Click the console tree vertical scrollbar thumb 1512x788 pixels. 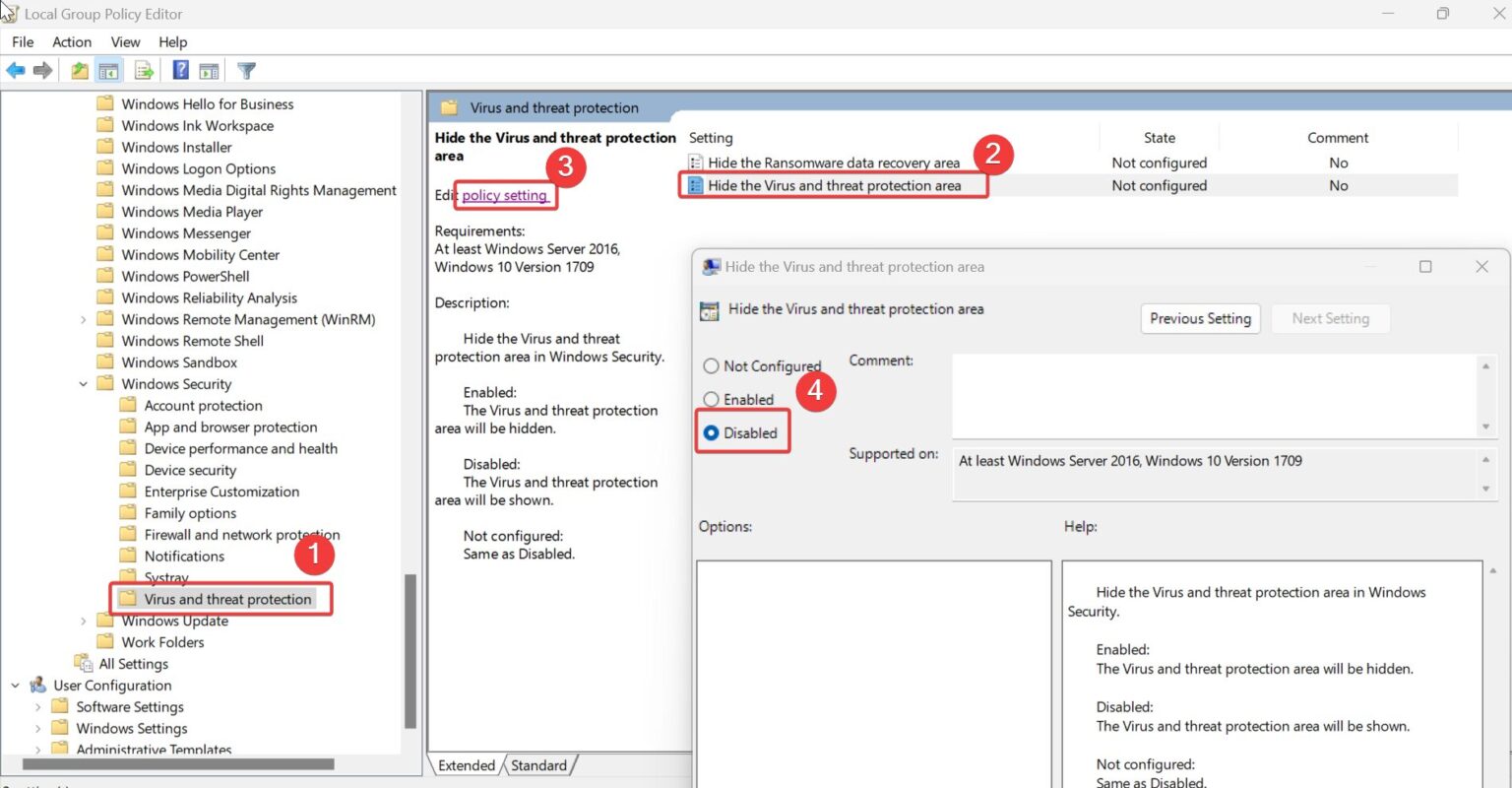[410, 650]
